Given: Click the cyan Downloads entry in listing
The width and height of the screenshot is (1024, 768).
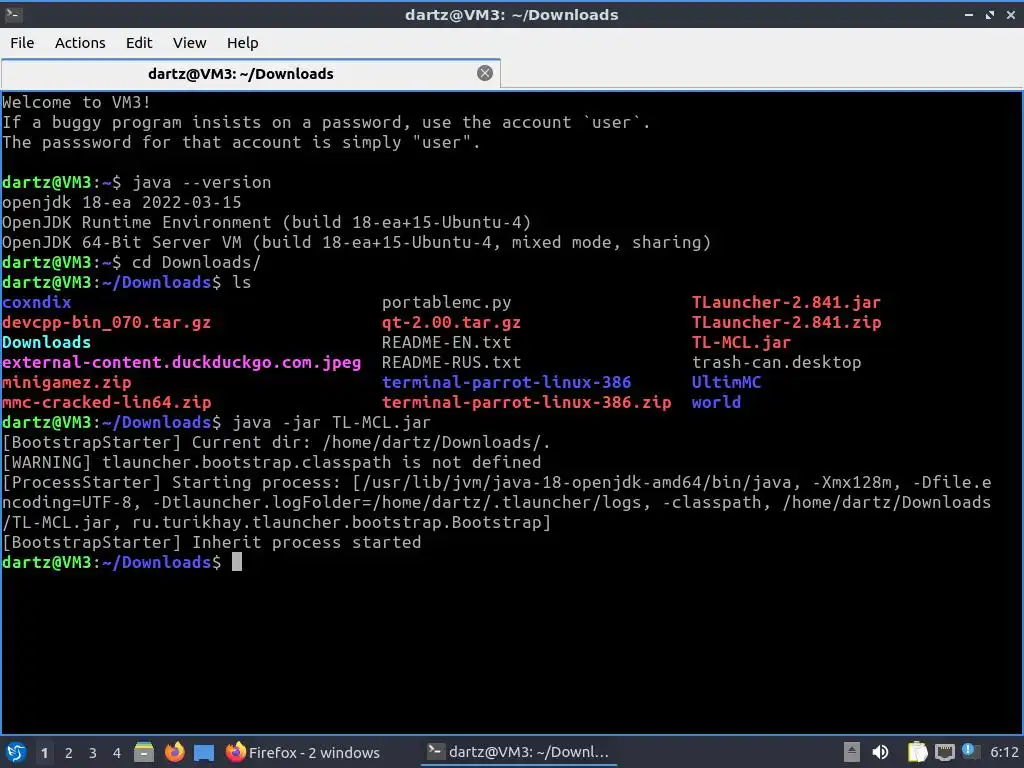Looking at the screenshot, I should click(46, 342).
